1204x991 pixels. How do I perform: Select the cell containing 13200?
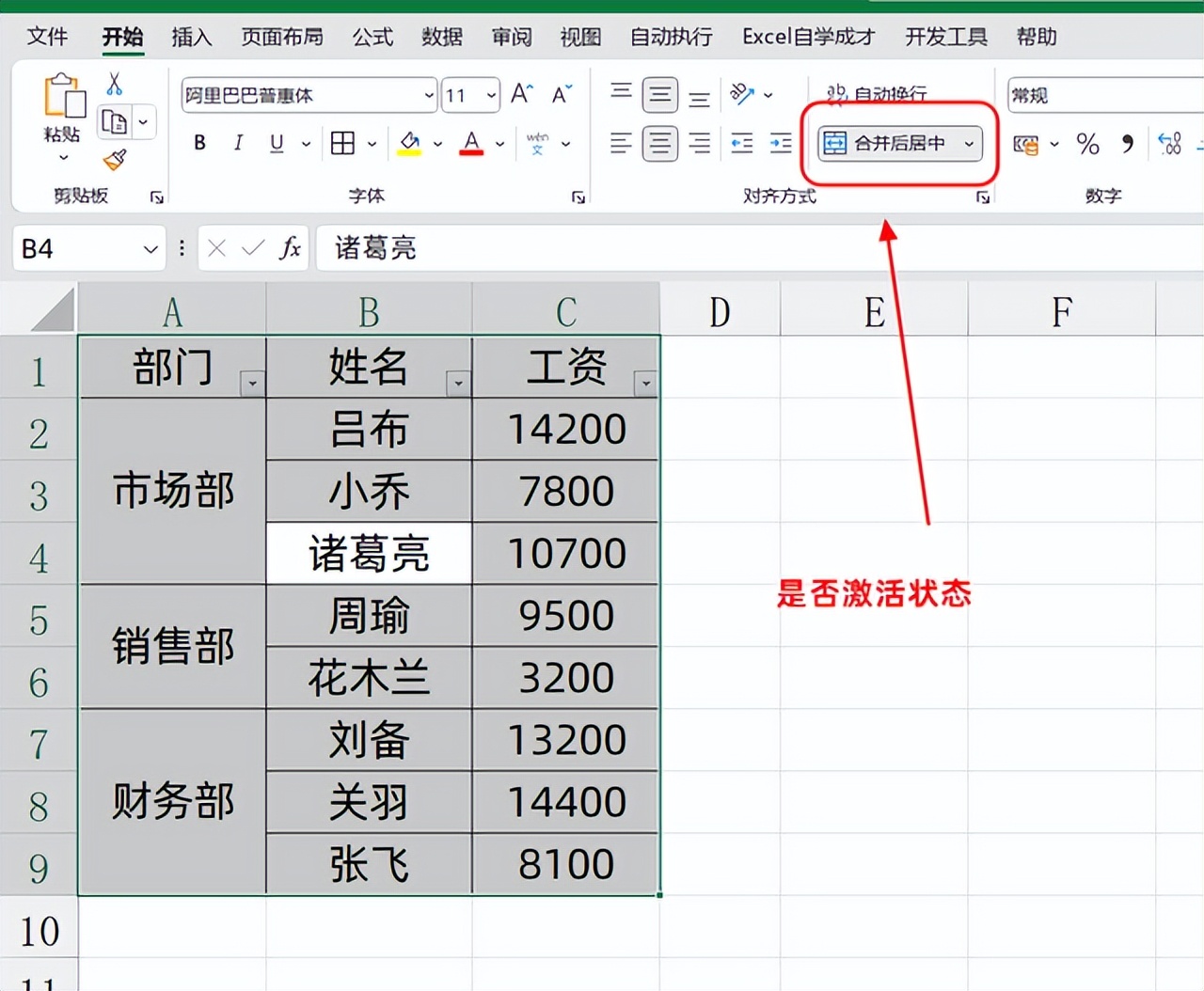(565, 740)
